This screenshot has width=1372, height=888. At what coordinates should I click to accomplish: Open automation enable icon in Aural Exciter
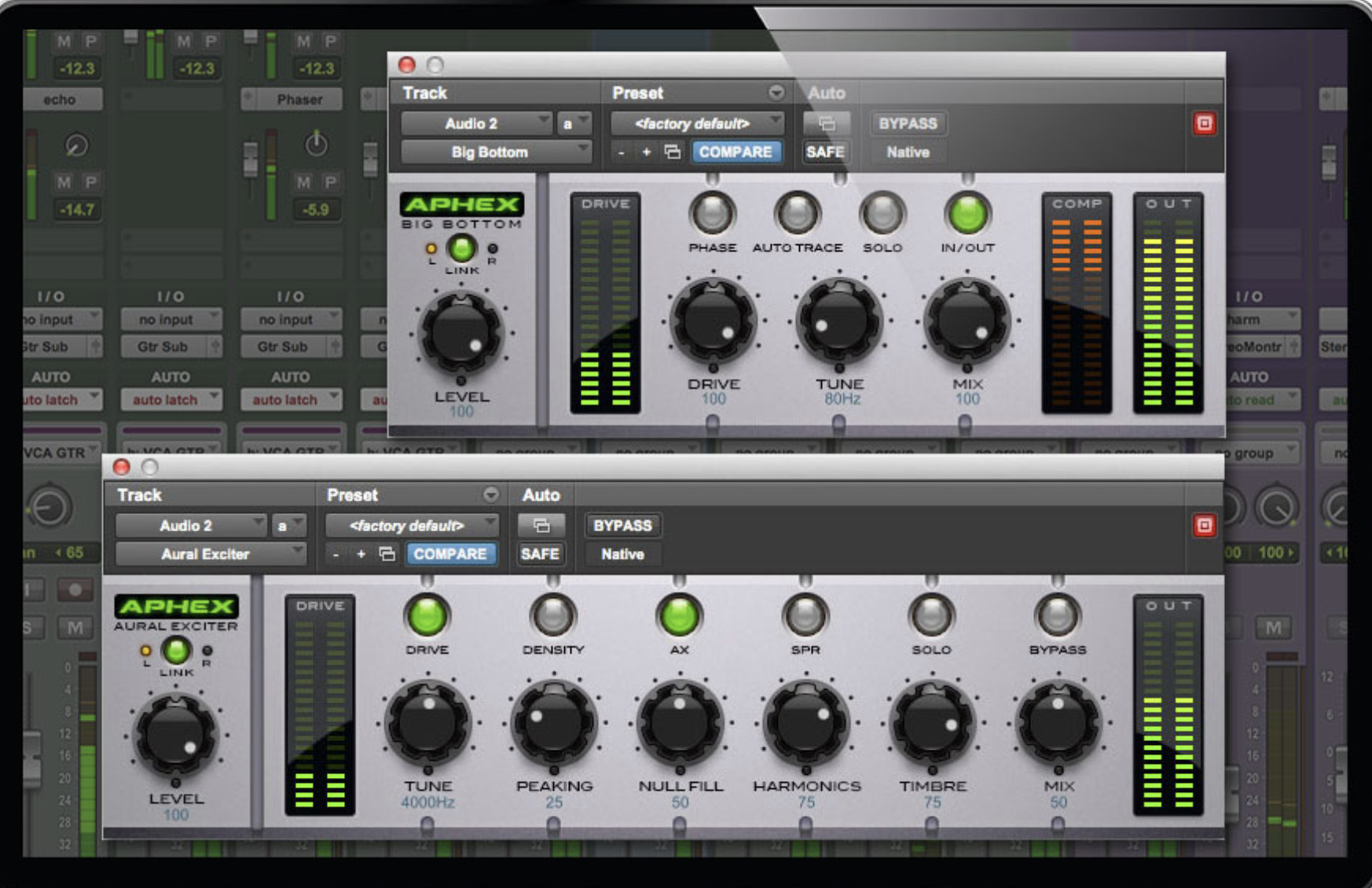541,526
